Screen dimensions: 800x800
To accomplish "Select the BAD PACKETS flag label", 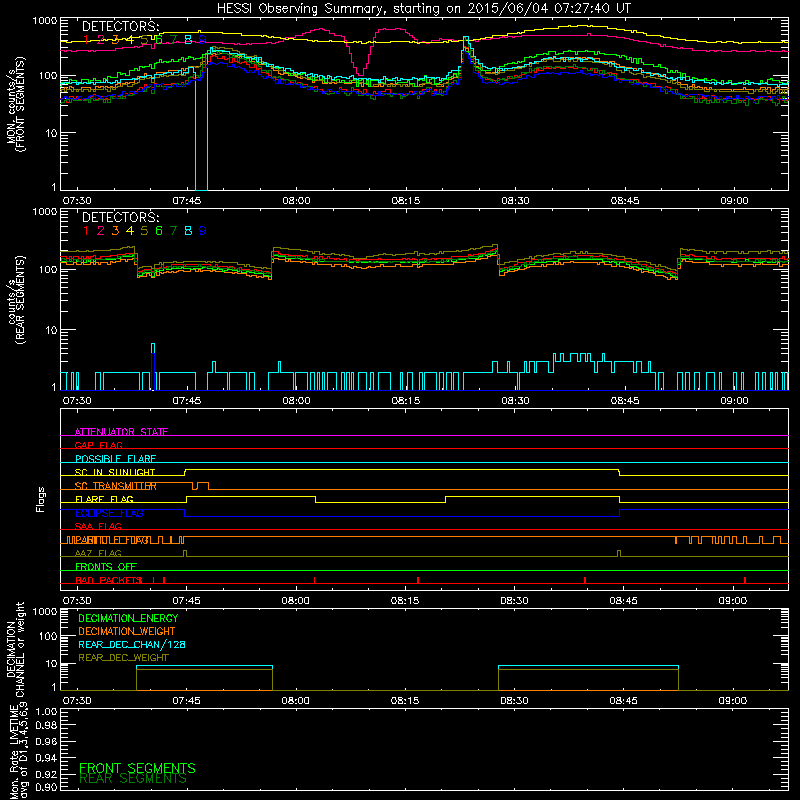I will pyautogui.click(x=108, y=580).
